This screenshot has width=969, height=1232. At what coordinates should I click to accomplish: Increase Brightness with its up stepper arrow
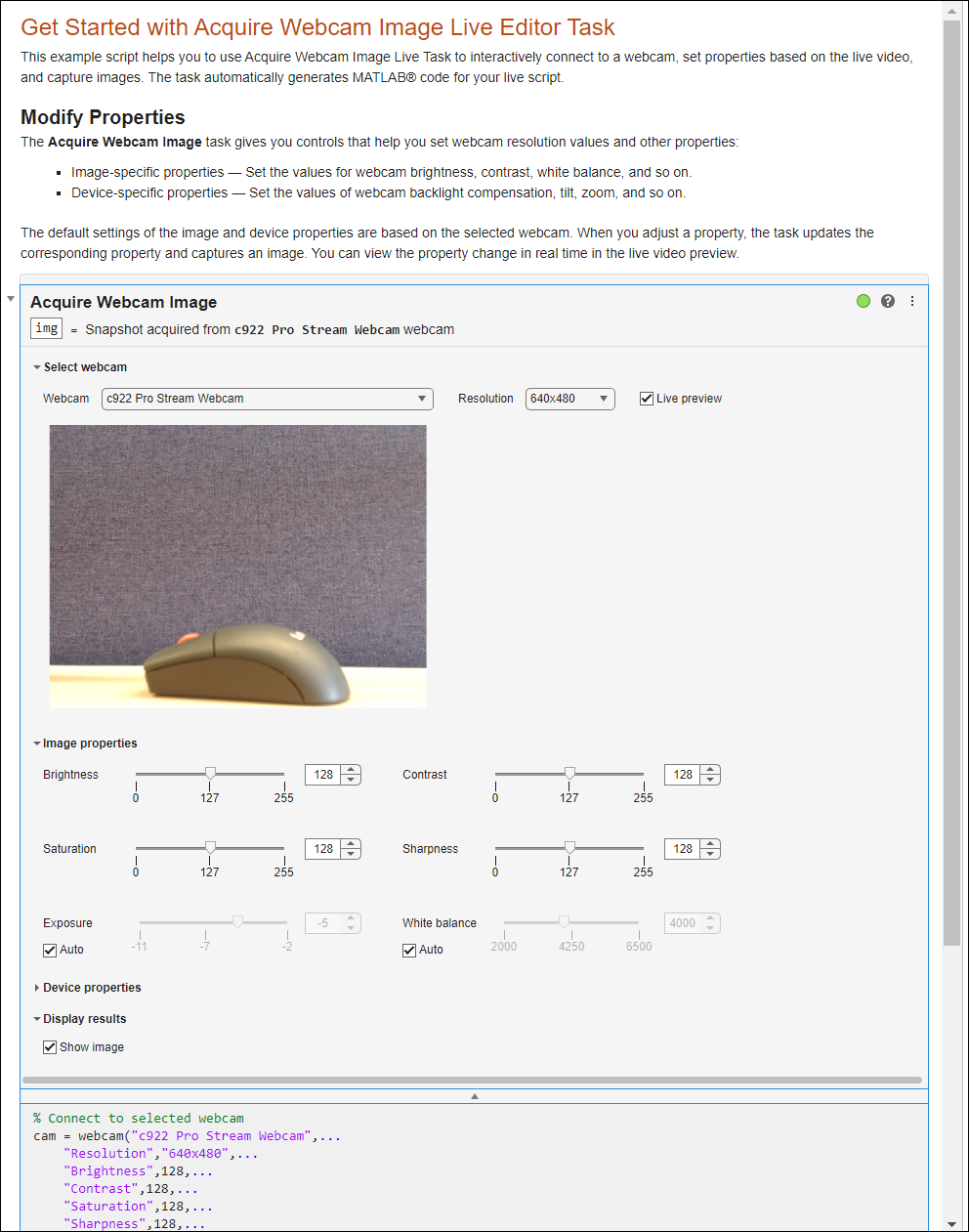click(351, 769)
